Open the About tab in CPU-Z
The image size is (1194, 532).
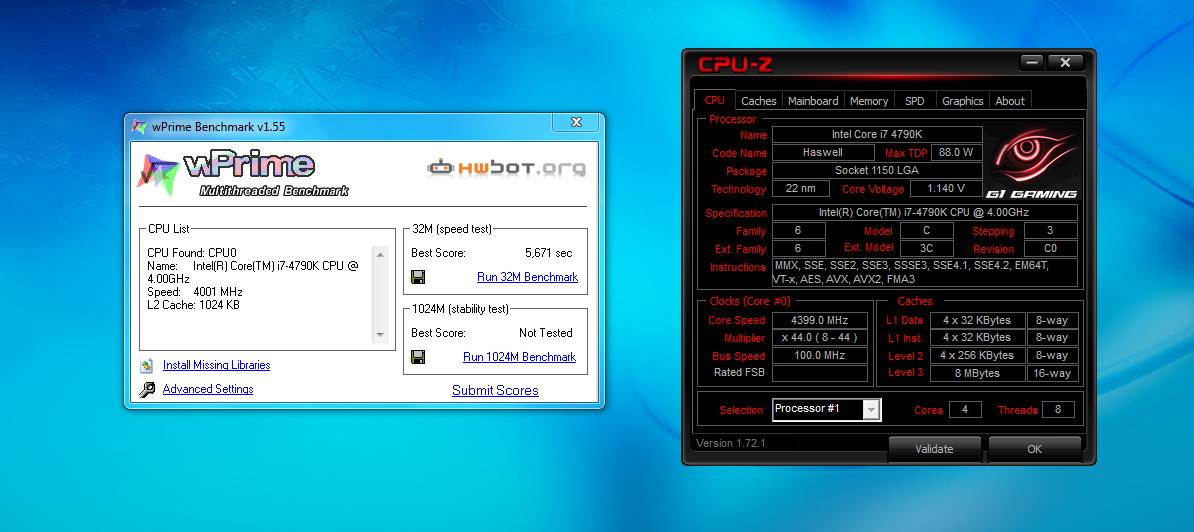coord(1010,100)
